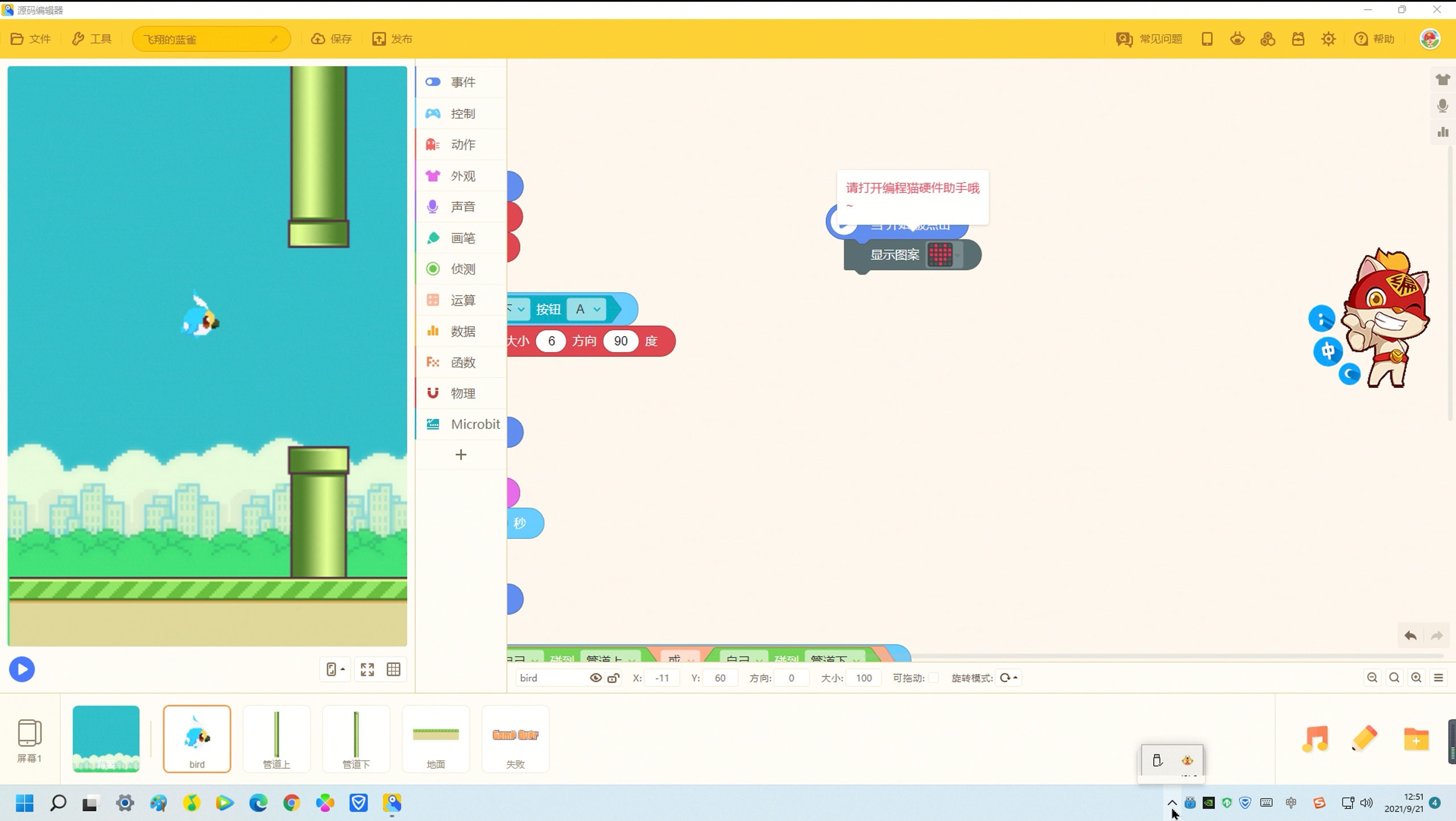The width and height of the screenshot is (1456, 821).
Task: Open the data chart side panel
Action: coord(1443,132)
